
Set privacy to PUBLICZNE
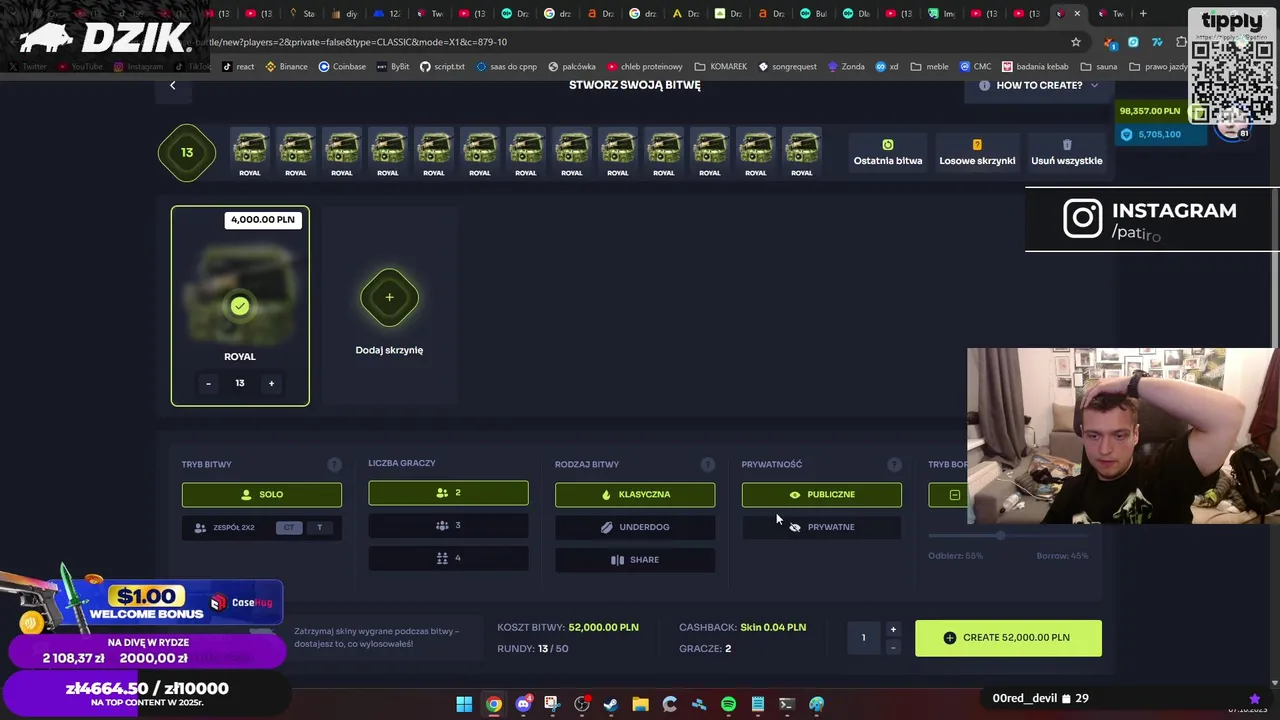click(821, 494)
